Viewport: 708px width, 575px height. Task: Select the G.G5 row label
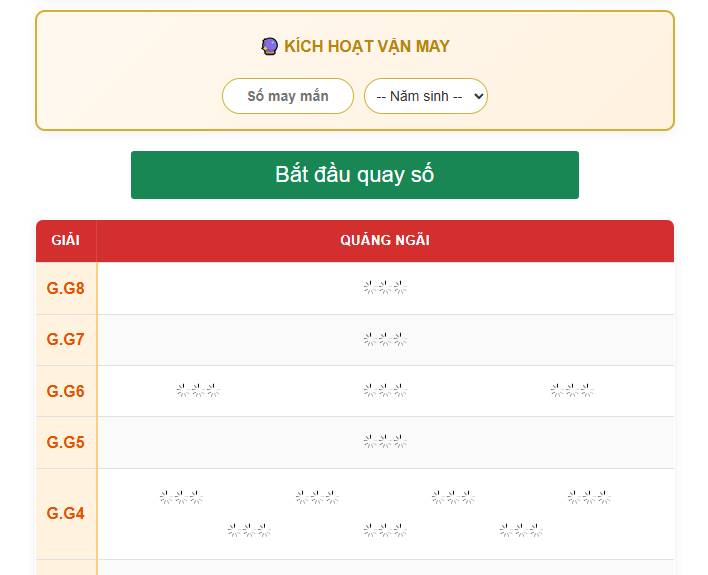(65, 442)
